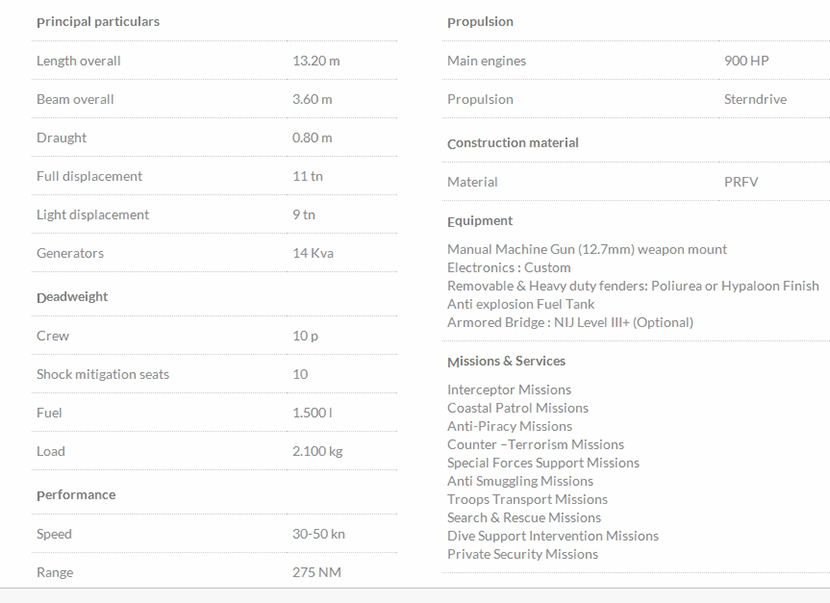Click the Range 275 NM value
The image size is (830, 603).
(316, 573)
